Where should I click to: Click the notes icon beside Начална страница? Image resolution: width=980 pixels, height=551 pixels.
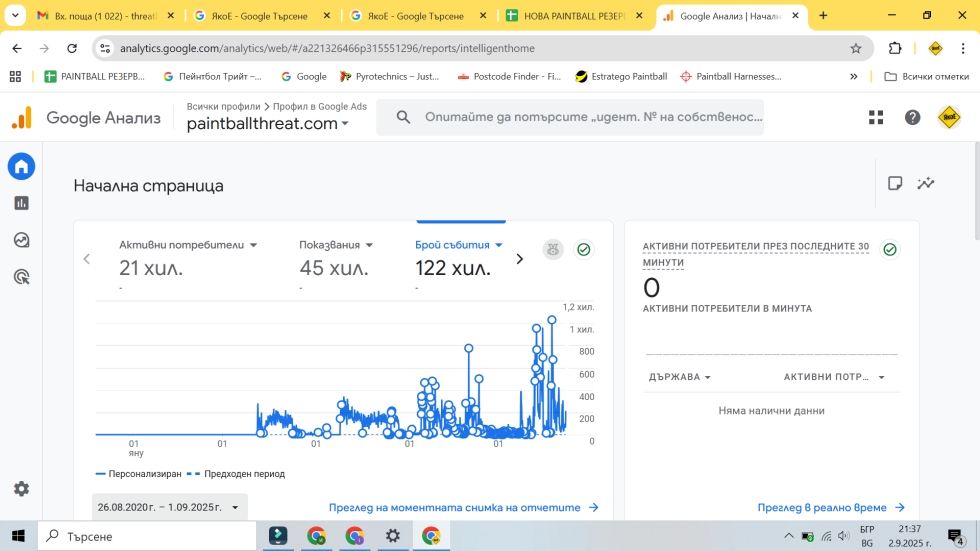pyautogui.click(x=895, y=183)
